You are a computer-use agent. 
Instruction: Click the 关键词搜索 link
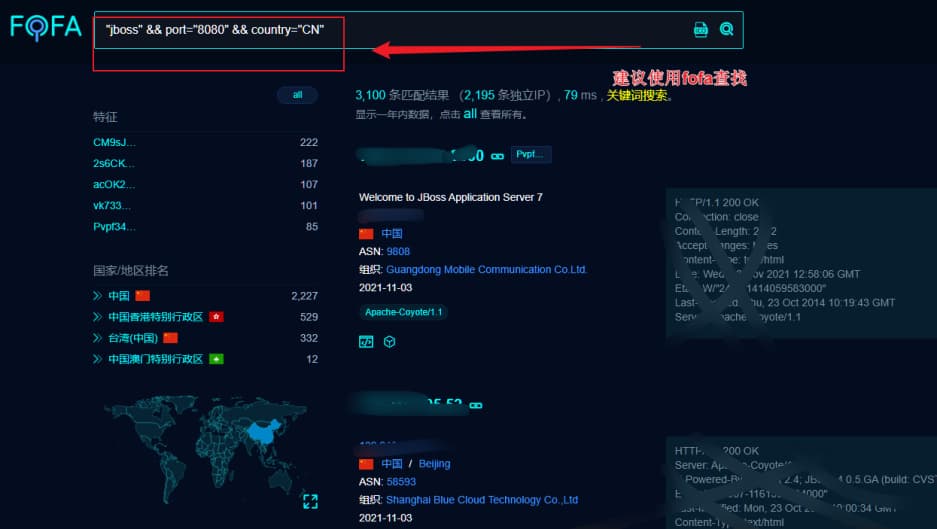coord(637,96)
